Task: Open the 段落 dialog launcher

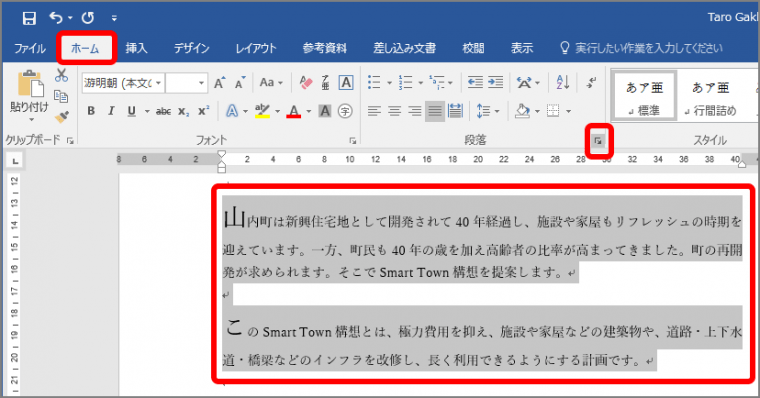Action: tap(598, 141)
